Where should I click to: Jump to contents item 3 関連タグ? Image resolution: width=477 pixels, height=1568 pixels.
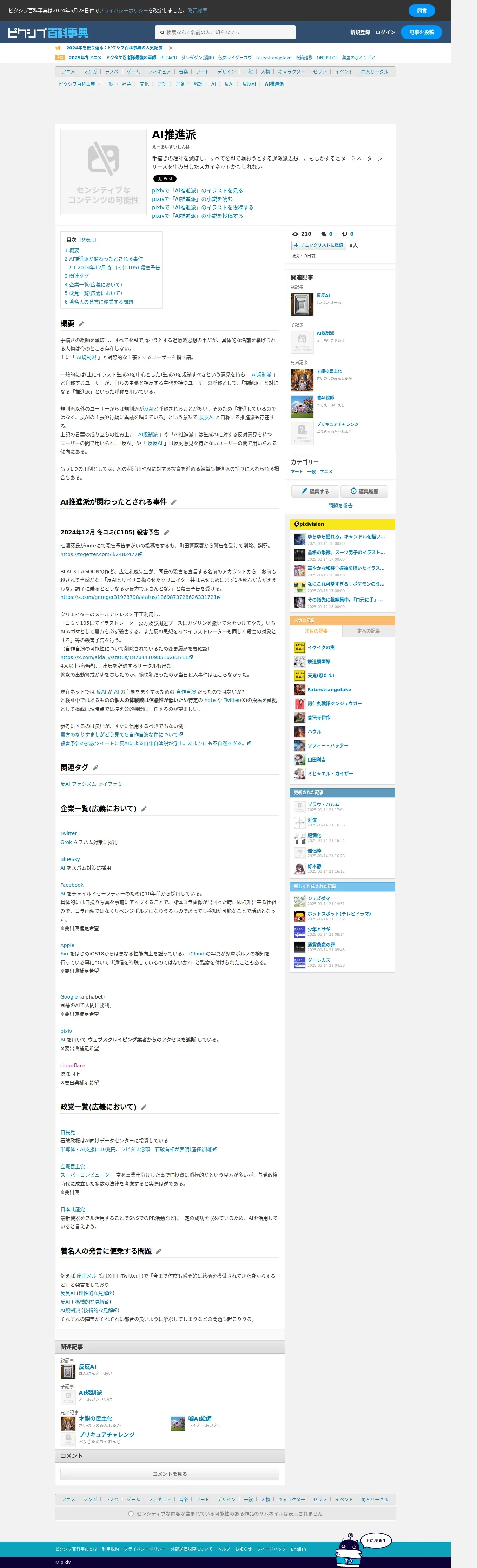click(x=77, y=276)
